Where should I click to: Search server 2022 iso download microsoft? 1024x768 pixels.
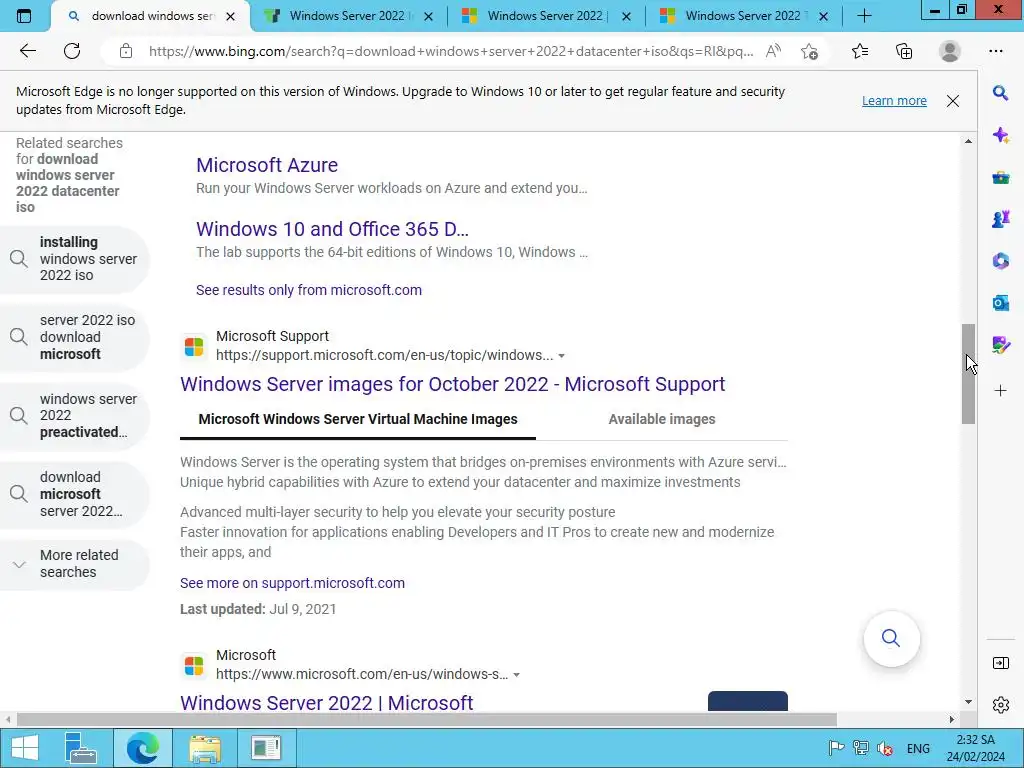click(75, 337)
